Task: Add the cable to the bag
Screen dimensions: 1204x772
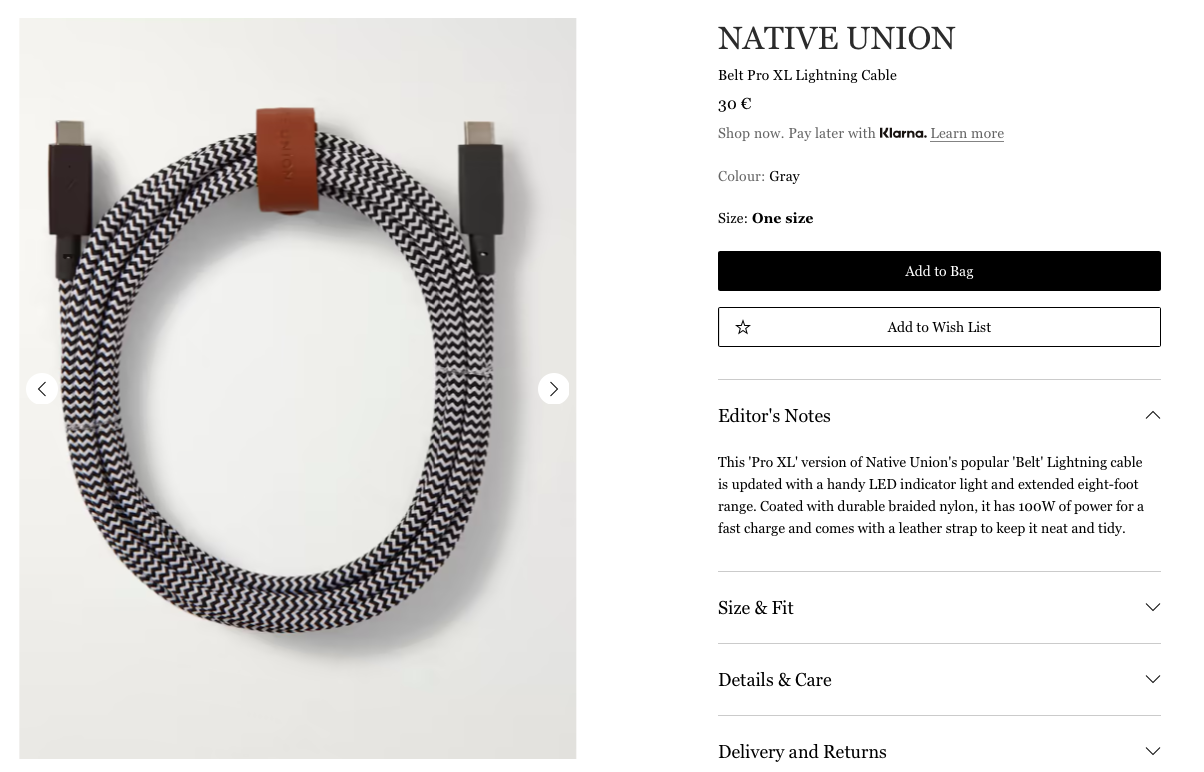Action: click(939, 271)
